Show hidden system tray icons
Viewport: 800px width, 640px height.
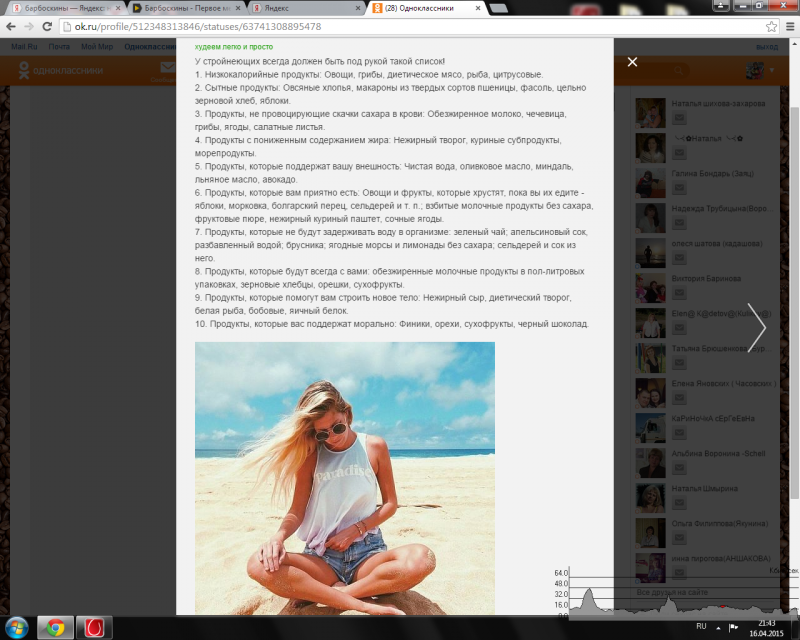click(x=718, y=628)
